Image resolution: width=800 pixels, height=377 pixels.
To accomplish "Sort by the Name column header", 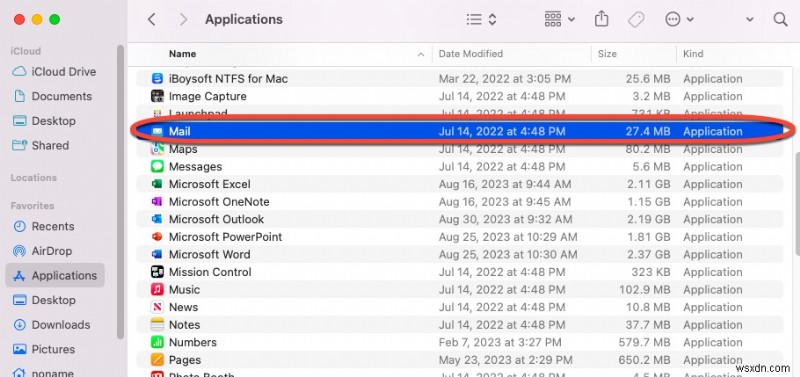I will click(182, 54).
